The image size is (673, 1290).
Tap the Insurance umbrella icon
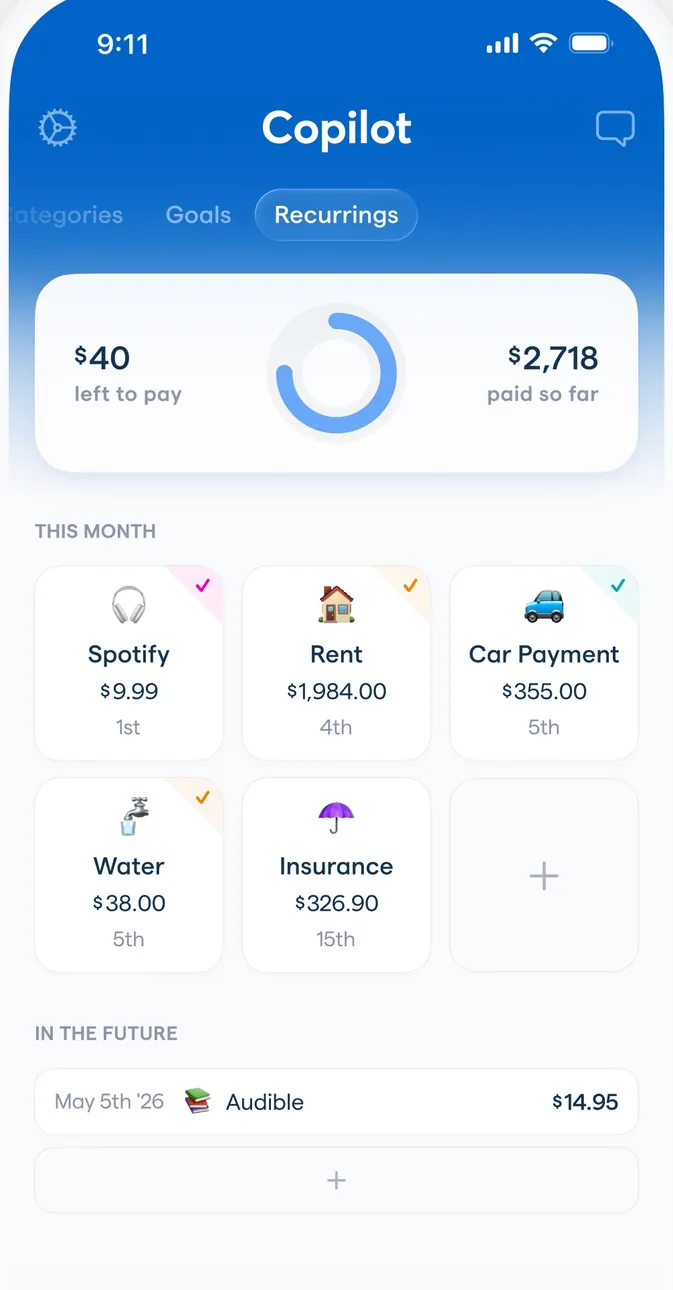[x=336, y=817]
